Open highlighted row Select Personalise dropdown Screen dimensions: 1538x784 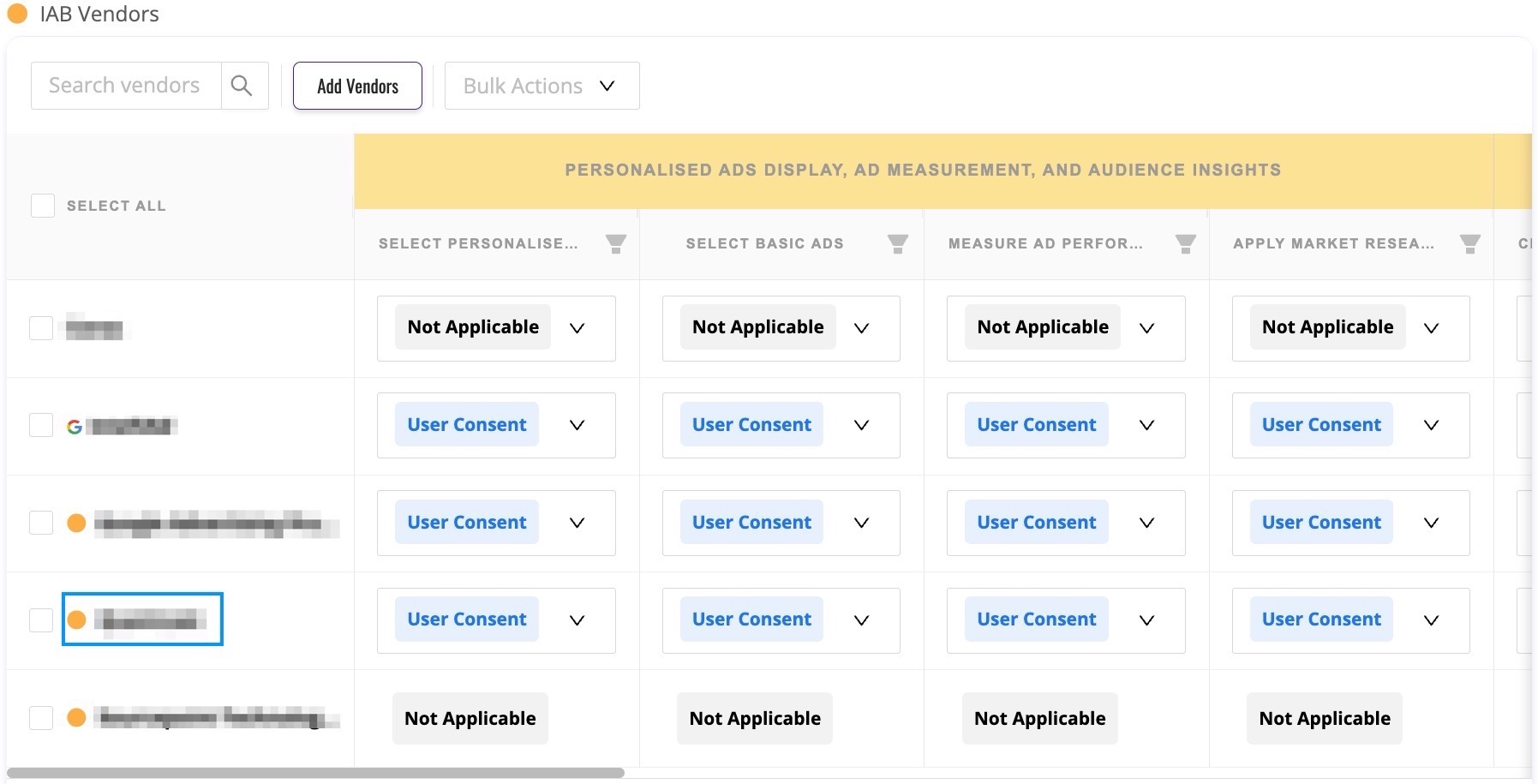coord(496,620)
